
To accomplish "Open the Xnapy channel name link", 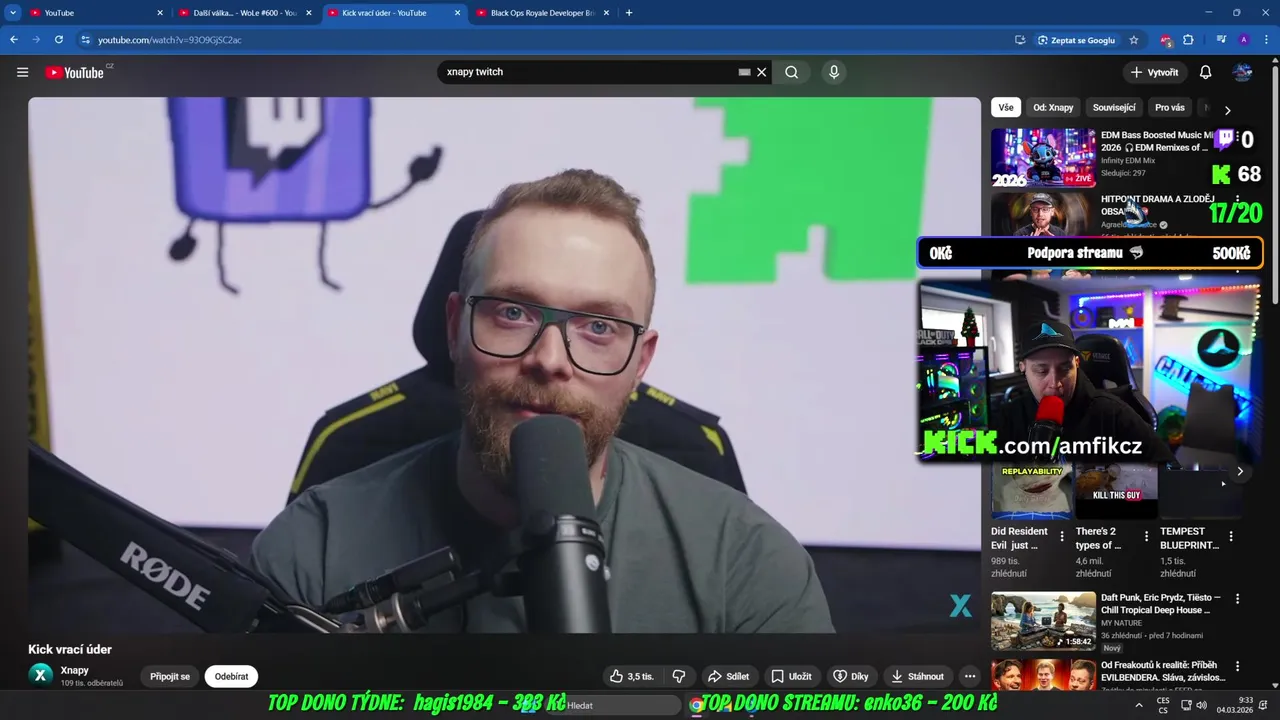I will coord(74,670).
